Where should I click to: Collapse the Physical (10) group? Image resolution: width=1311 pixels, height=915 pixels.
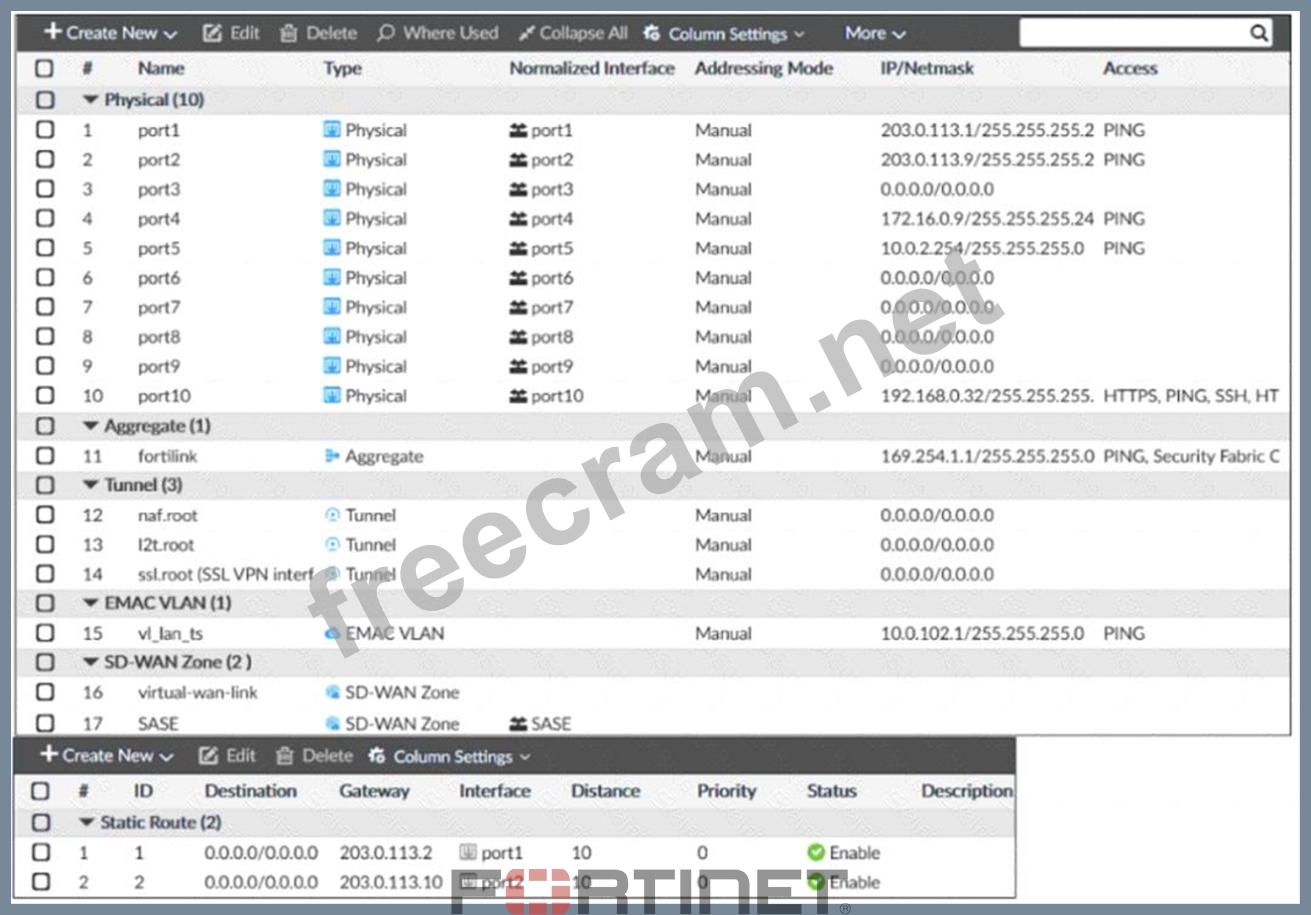coord(92,100)
